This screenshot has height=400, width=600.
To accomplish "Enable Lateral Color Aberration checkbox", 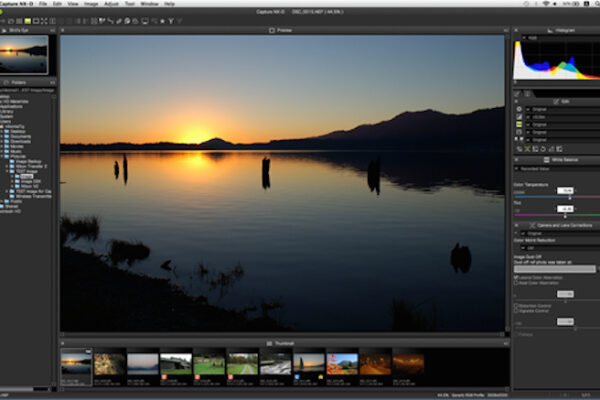I will pos(516,276).
